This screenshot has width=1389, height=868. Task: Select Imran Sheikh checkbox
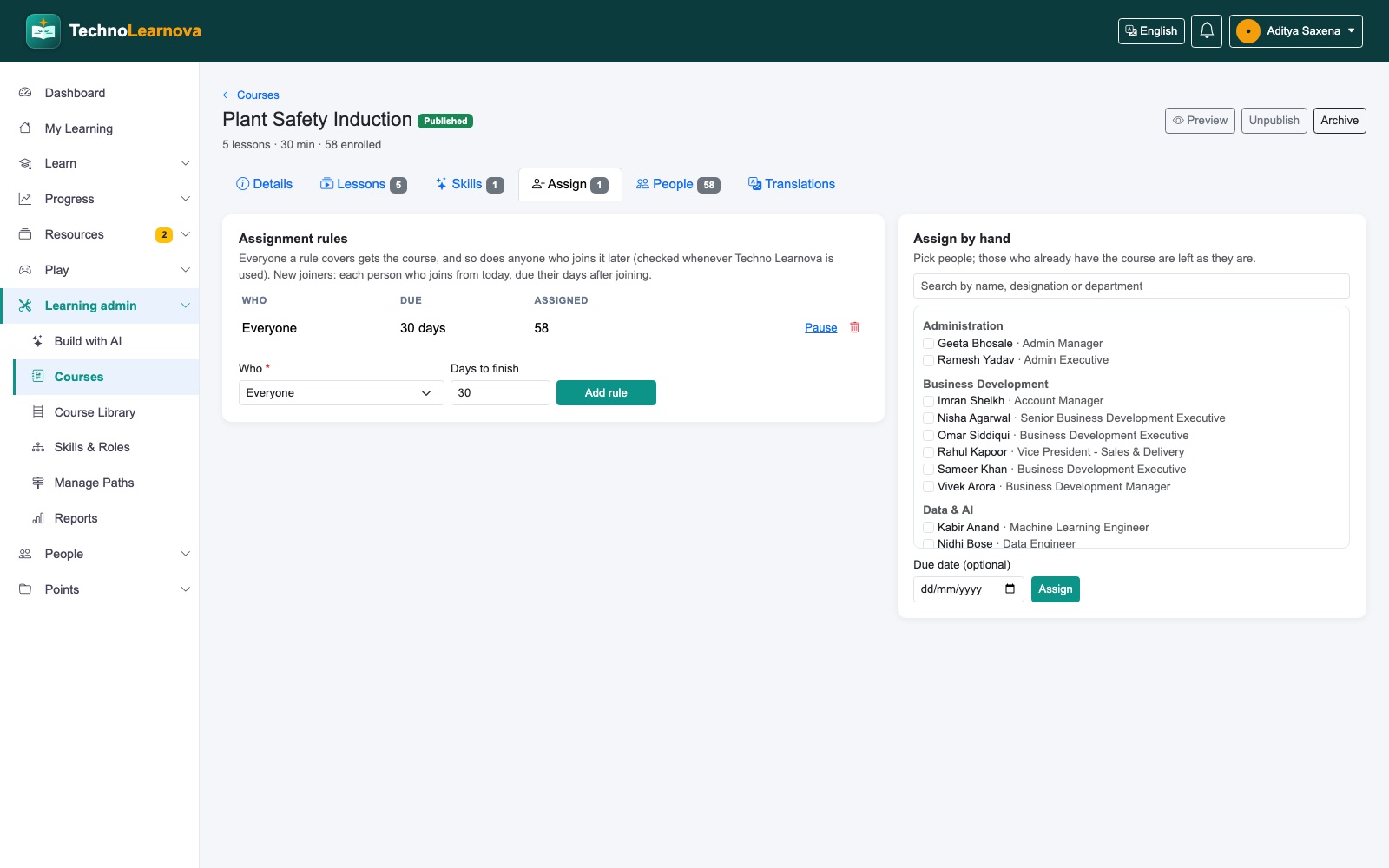[x=928, y=401]
